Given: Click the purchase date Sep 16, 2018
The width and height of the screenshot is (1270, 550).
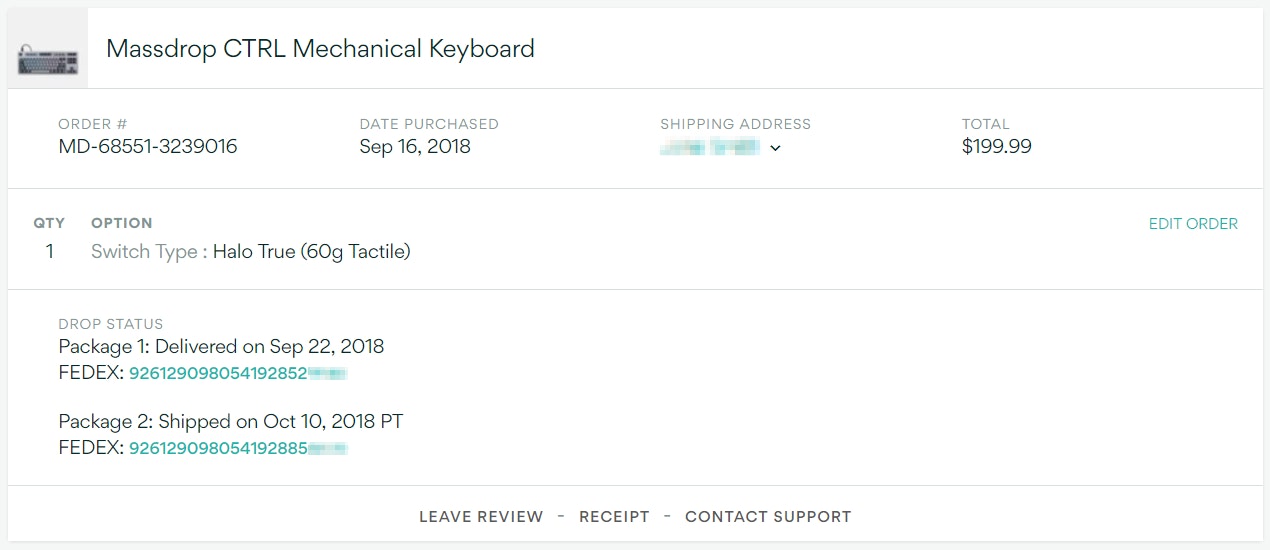Looking at the screenshot, I should click(x=415, y=147).
